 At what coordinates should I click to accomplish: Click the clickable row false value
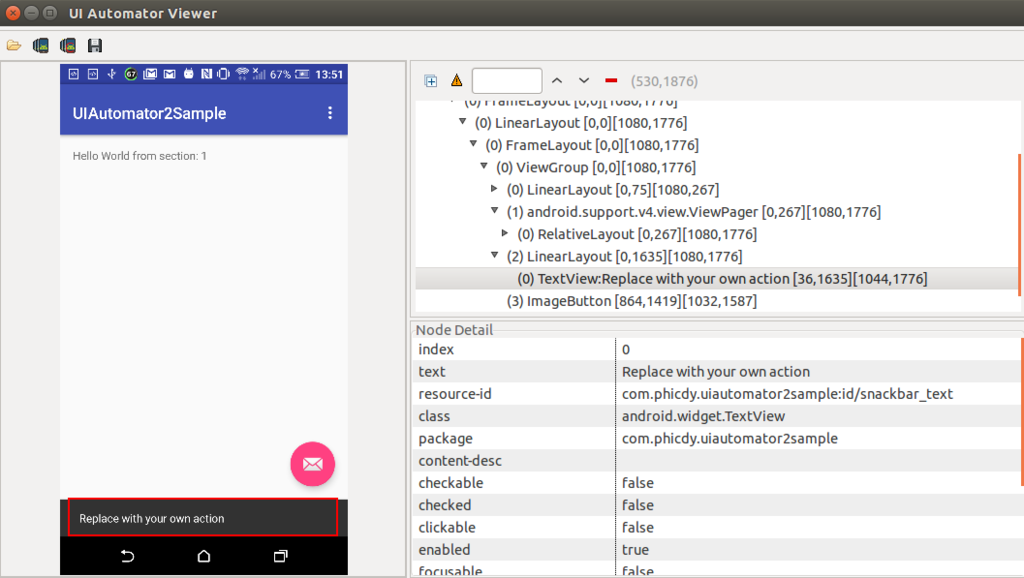[x=637, y=527]
